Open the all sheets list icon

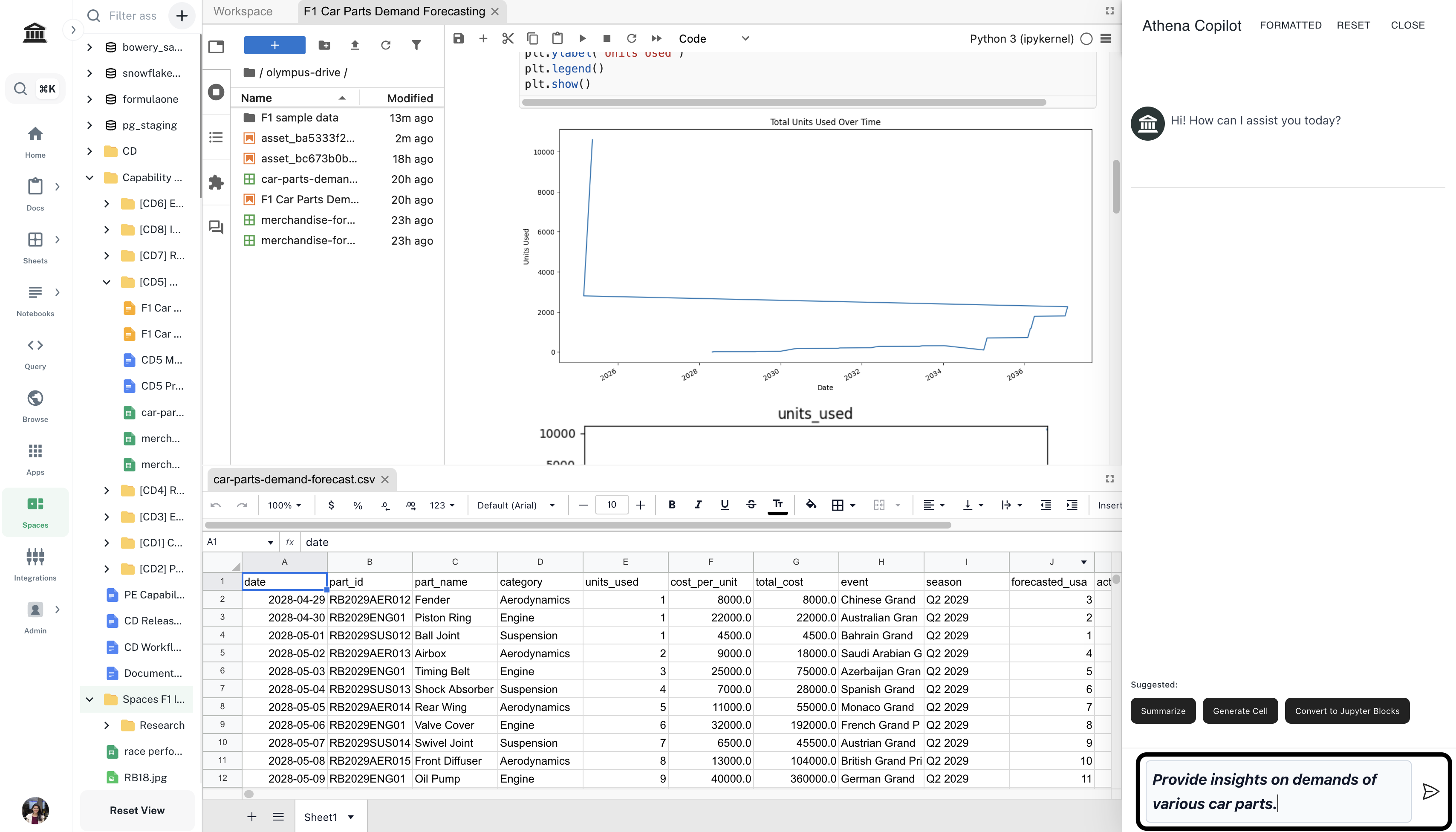[278, 817]
